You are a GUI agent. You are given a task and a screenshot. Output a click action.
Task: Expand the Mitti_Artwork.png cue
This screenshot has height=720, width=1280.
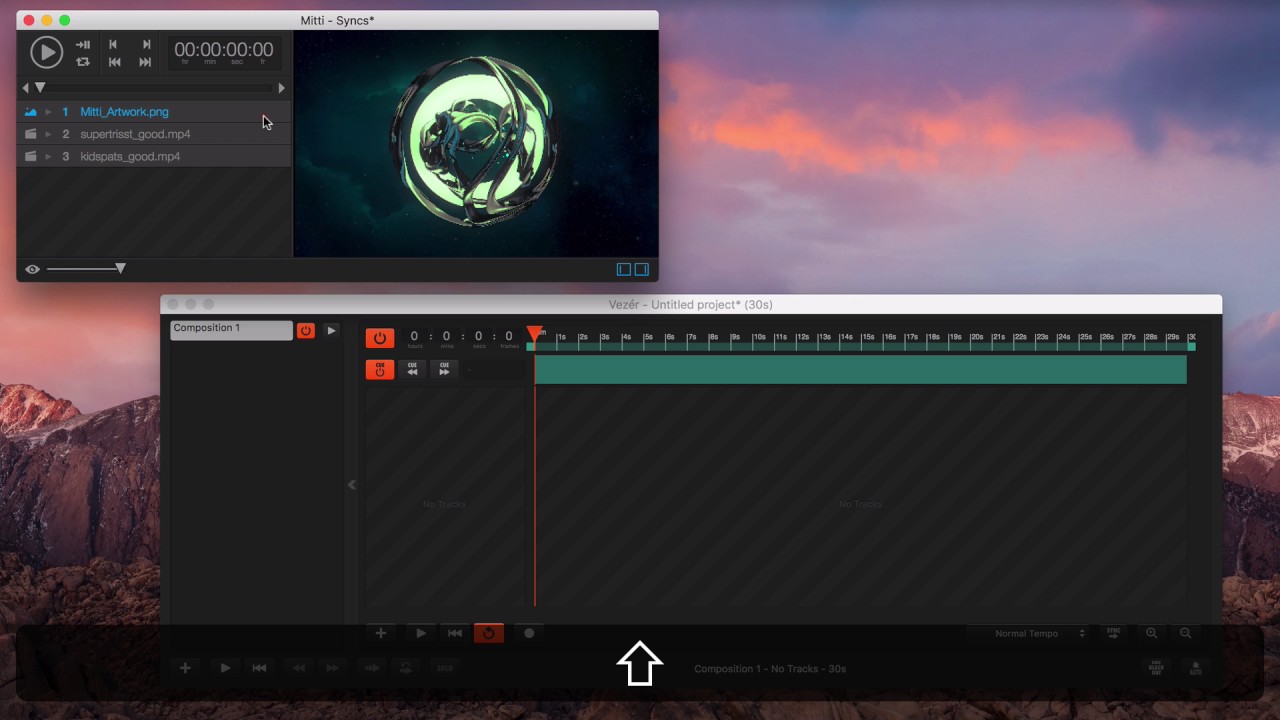click(x=48, y=112)
